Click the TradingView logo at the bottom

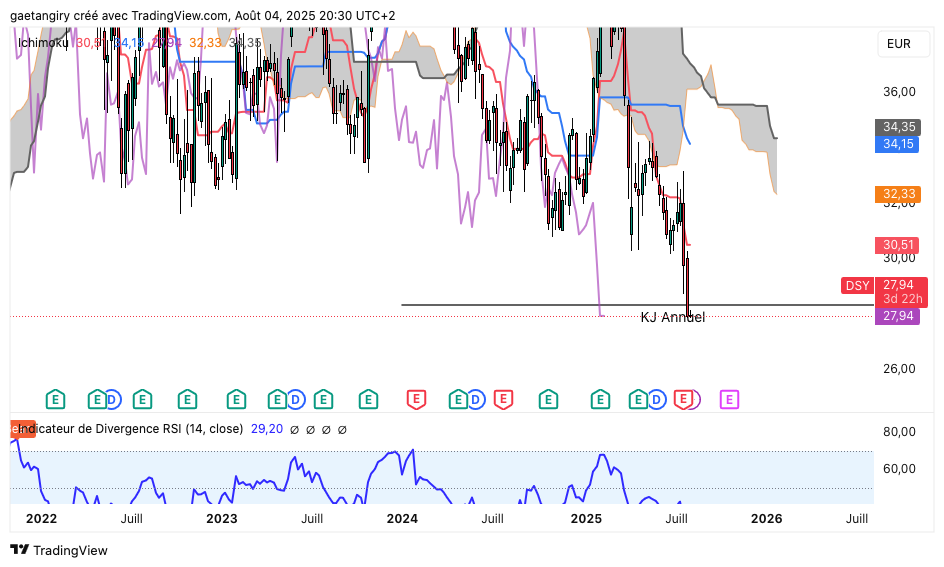click(x=59, y=550)
